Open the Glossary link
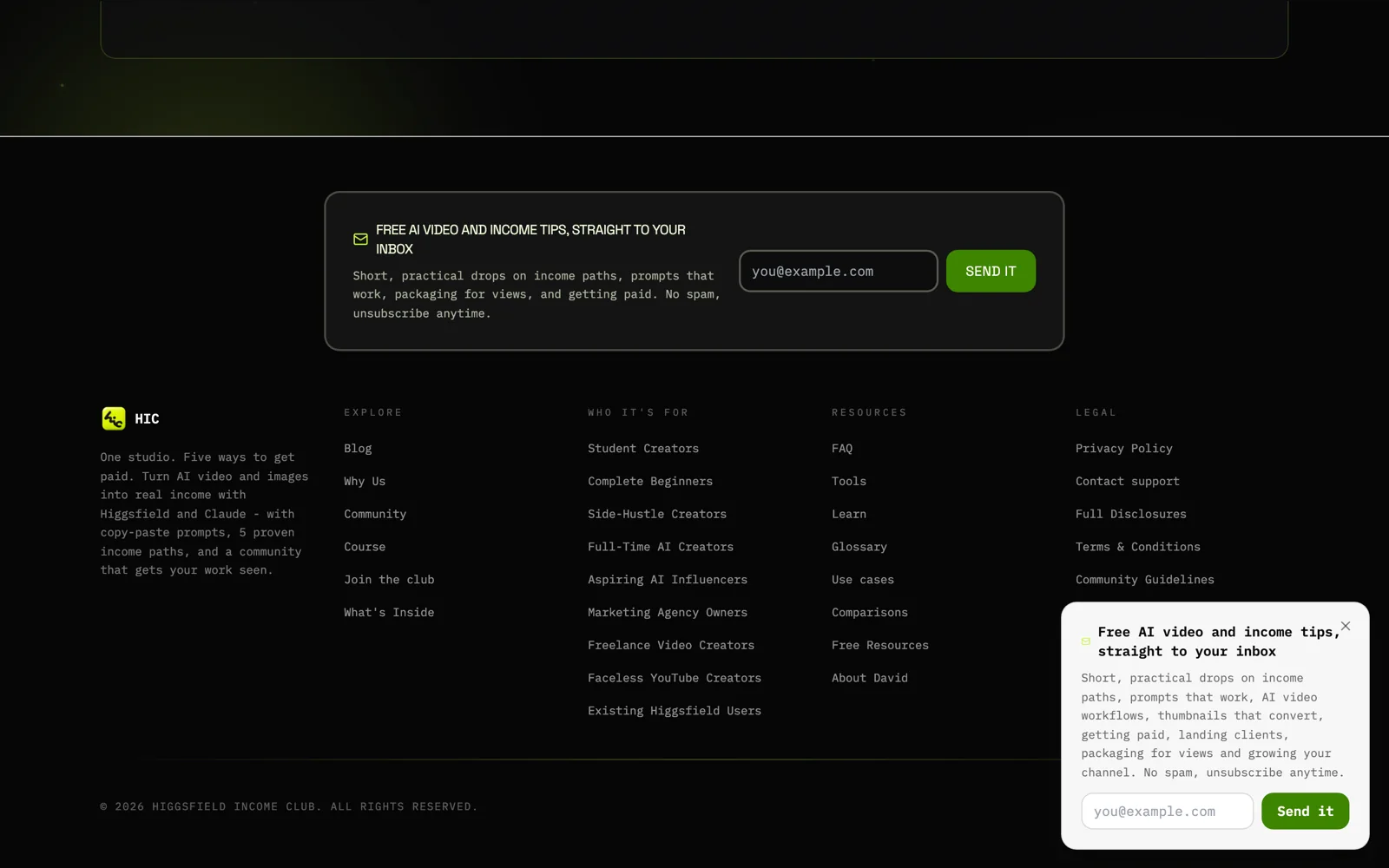 [x=859, y=547]
